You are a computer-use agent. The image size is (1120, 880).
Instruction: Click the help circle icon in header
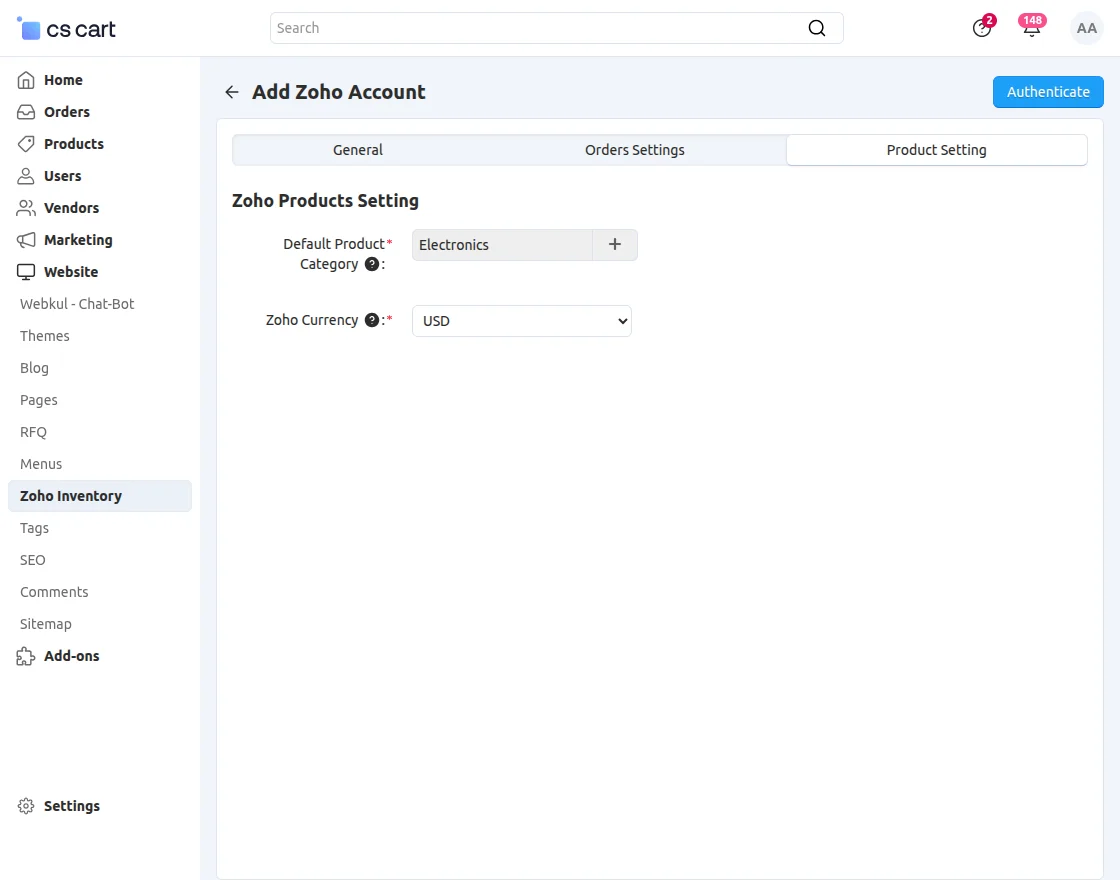[982, 28]
